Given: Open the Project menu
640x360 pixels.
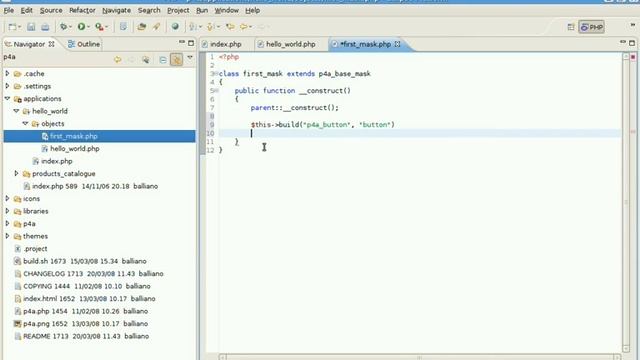Looking at the screenshot, I should click(x=178, y=10).
